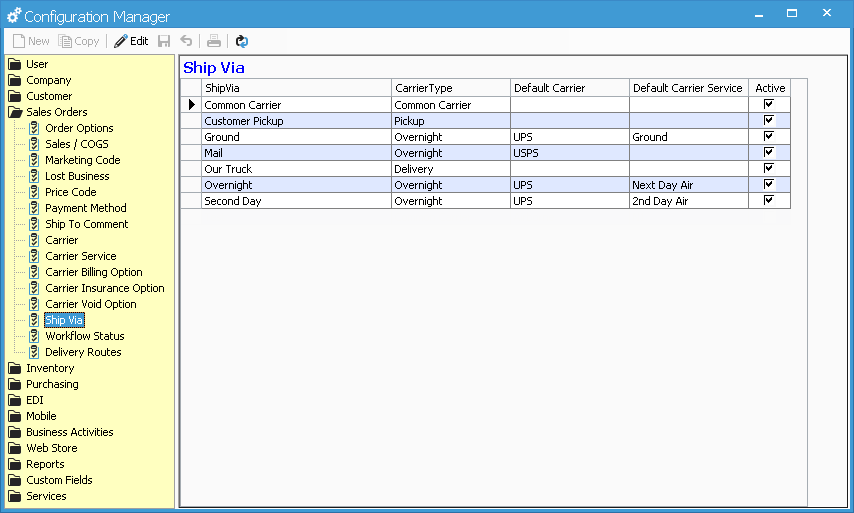Viewport: 854px width, 513px height.
Task: Click row selector arrow for Common Carrier
Action: pos(191,105)
